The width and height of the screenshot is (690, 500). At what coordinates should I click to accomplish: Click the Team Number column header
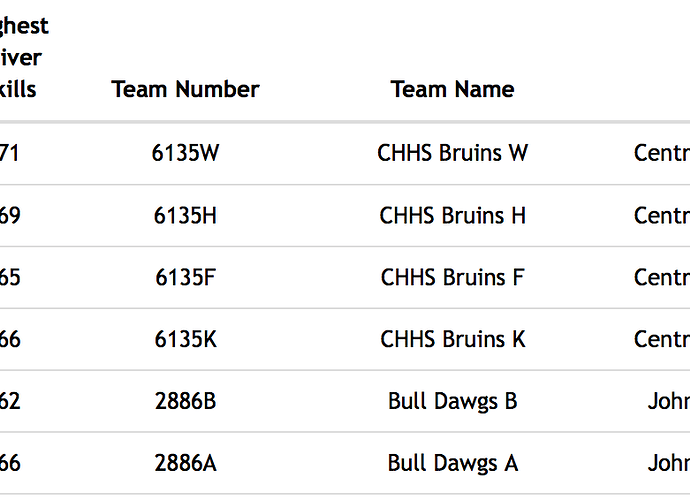pyautogui.click(x=185, y=89)
